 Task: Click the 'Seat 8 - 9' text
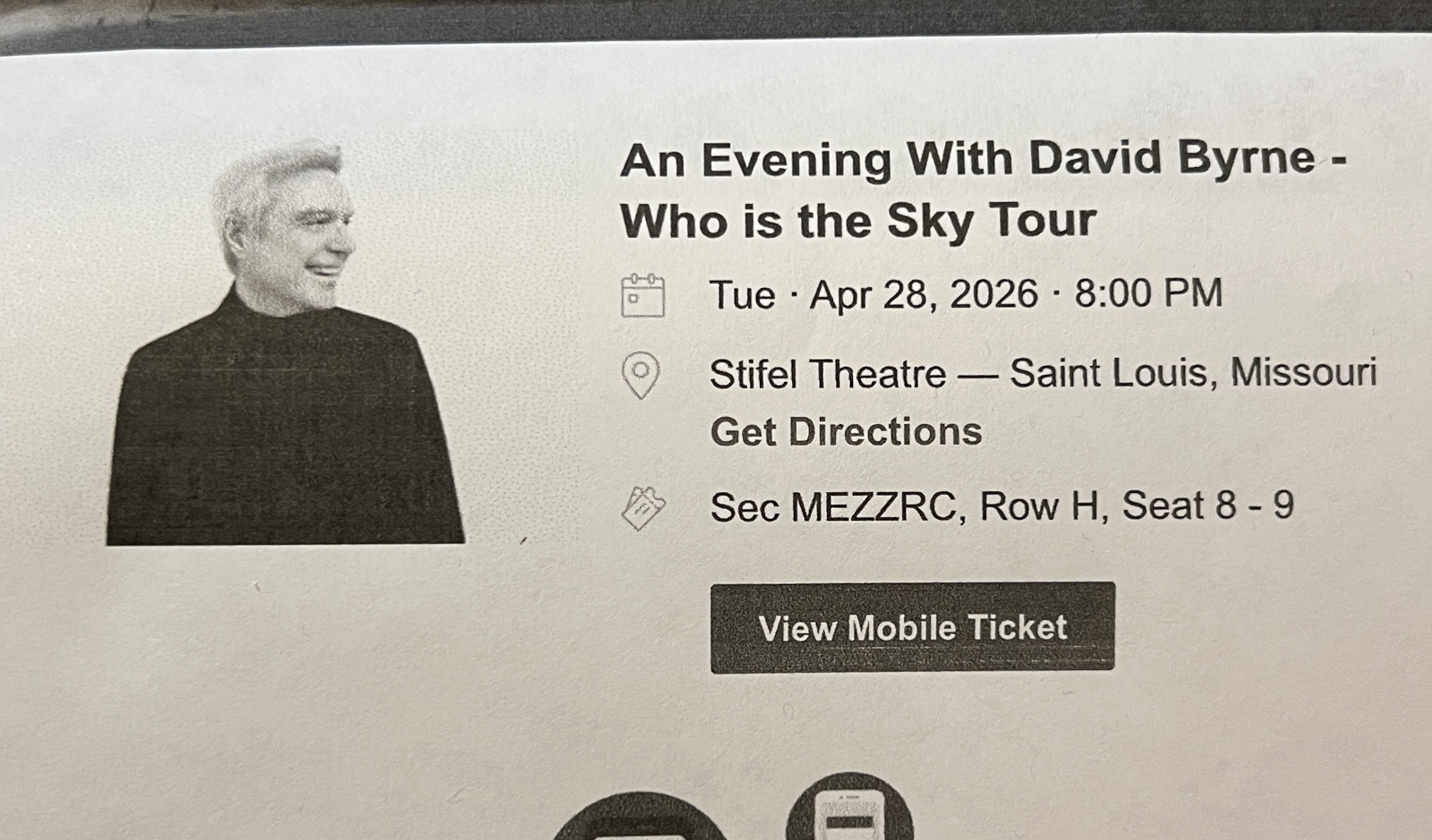point(1208,505)
